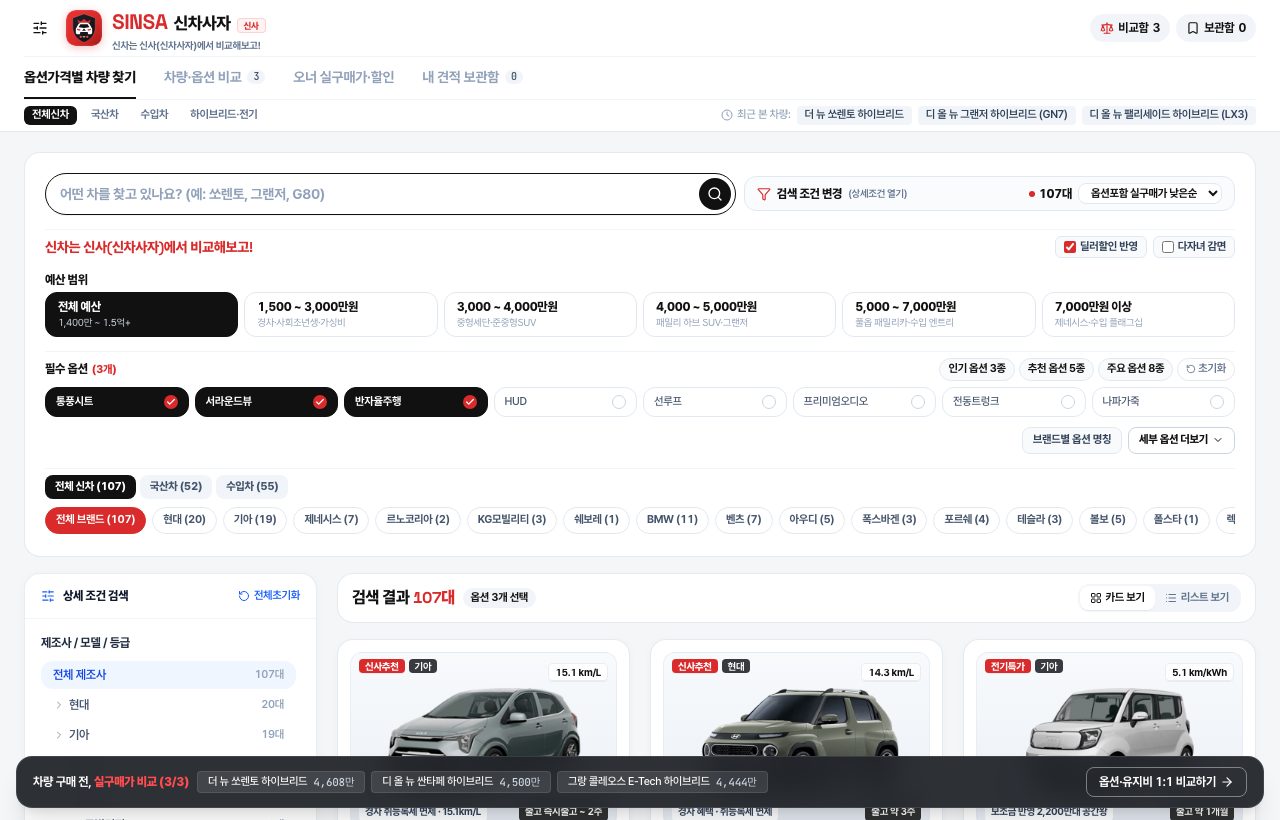This screenshot has height=820, width=1280.
Task: Open 비교함 3 compare box
Action: 1130,28
